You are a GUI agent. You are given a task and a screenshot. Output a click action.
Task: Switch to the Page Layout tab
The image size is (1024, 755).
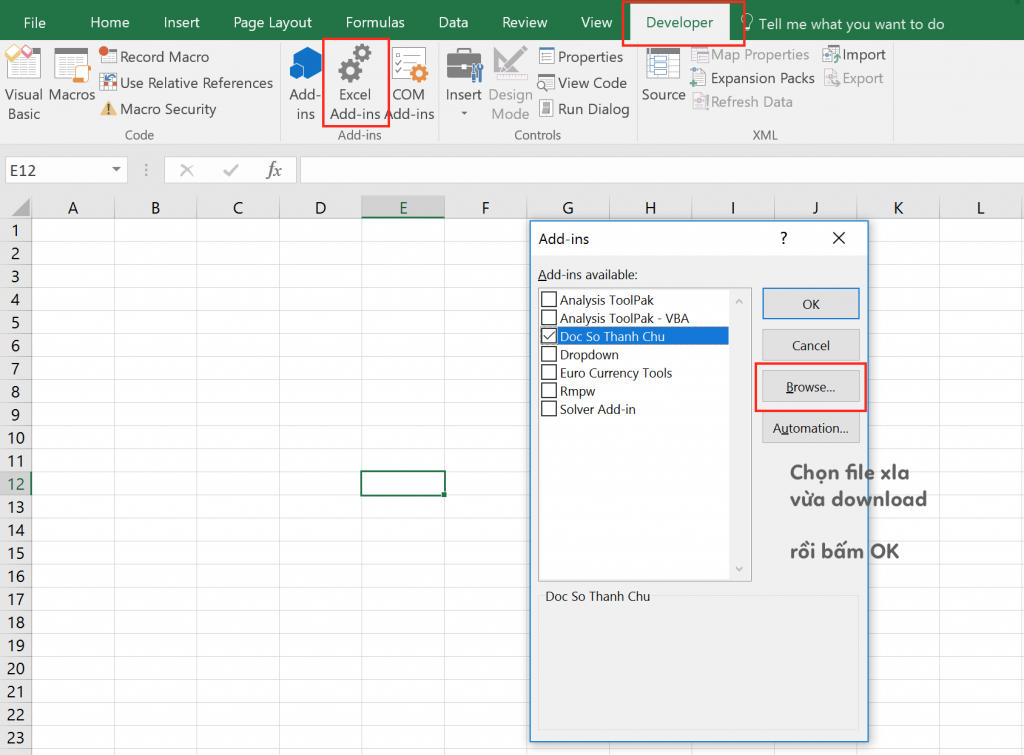coord(273,23)
